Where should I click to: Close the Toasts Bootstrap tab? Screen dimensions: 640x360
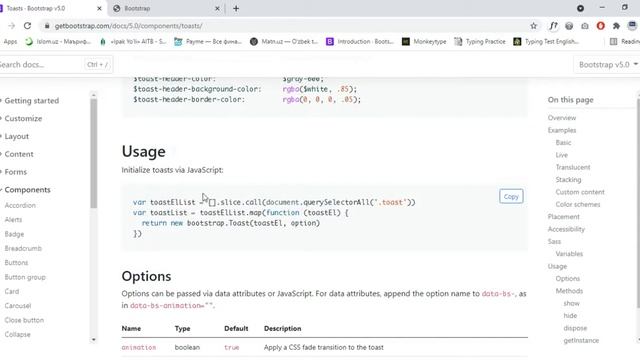[99, 8]
